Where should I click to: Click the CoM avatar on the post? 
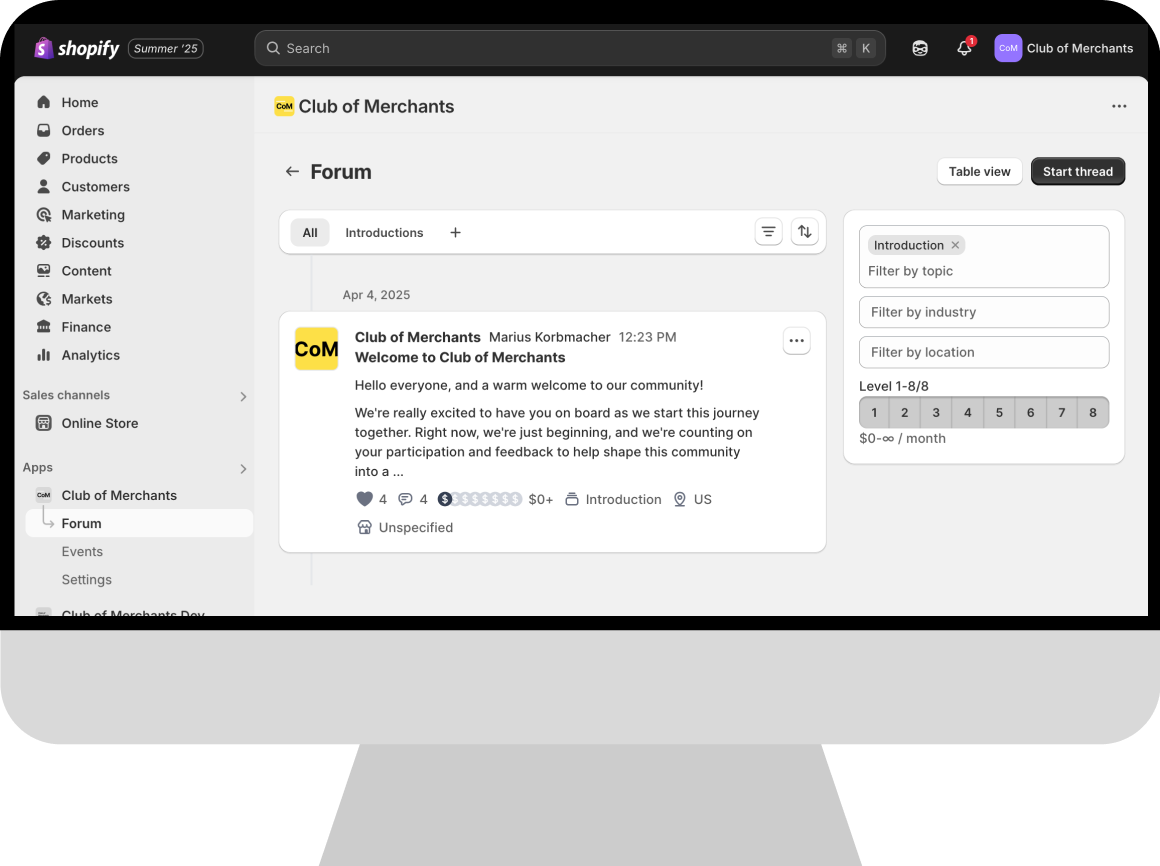(317, 348)
